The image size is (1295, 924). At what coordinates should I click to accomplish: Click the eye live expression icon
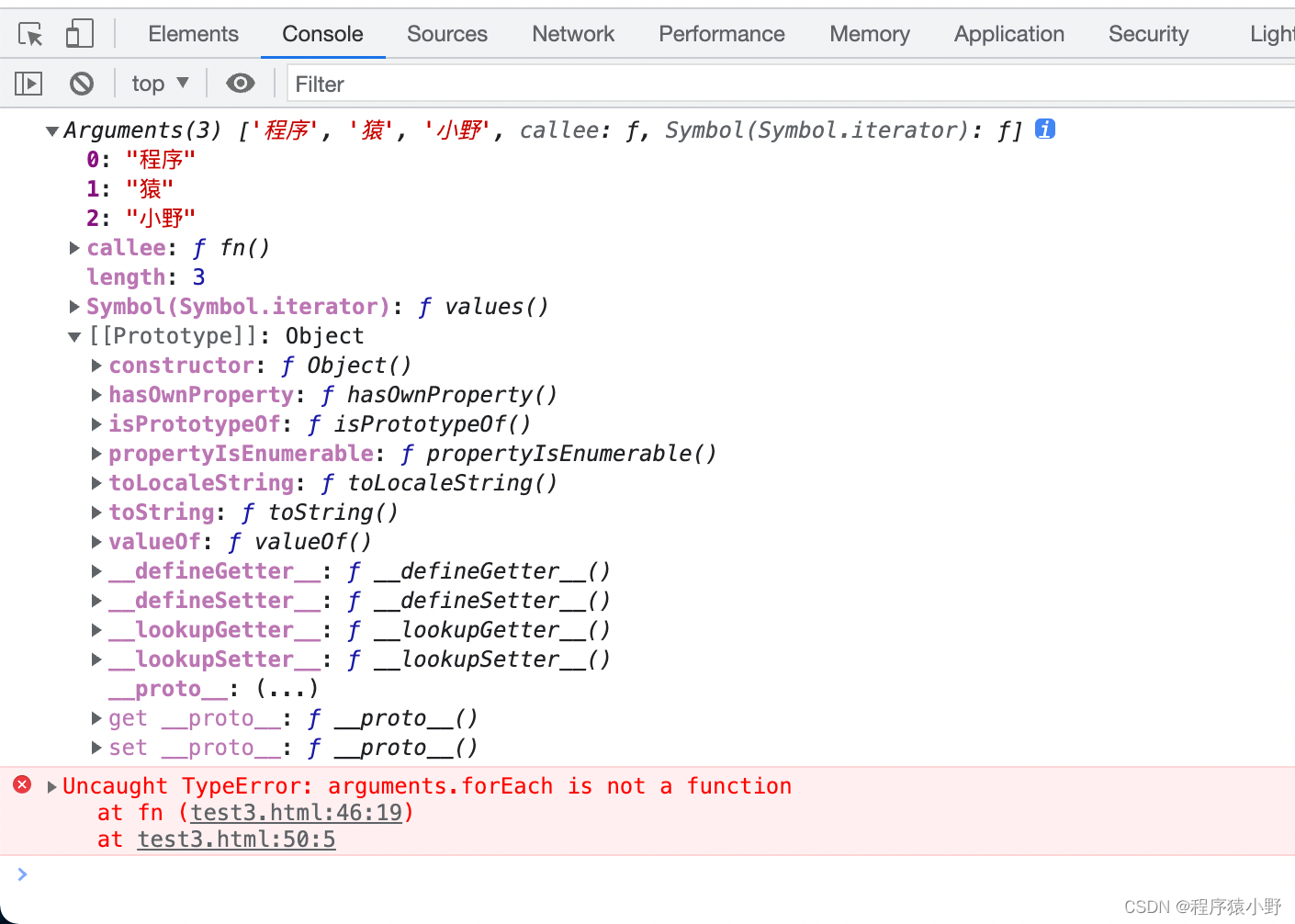pos(241,85)
